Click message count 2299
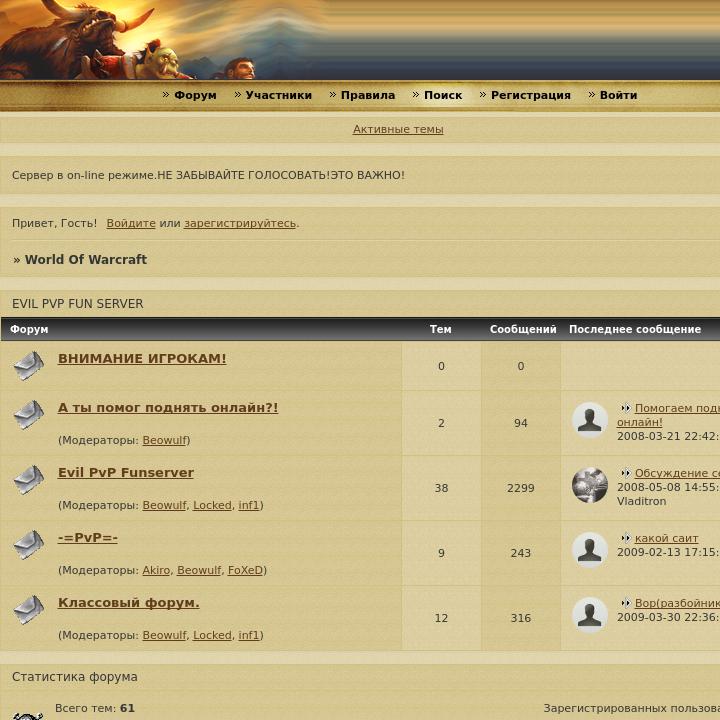Image resolution: width=720 pixels, height=720 pixels. tap(521, 488)
